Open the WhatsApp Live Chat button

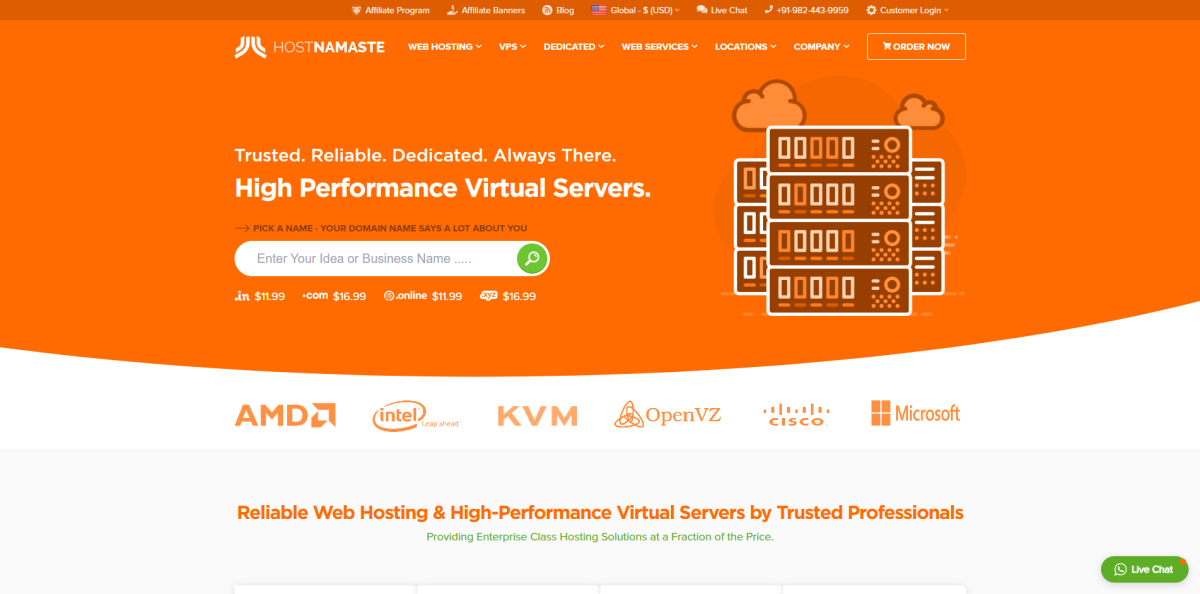pos(1144,569)
